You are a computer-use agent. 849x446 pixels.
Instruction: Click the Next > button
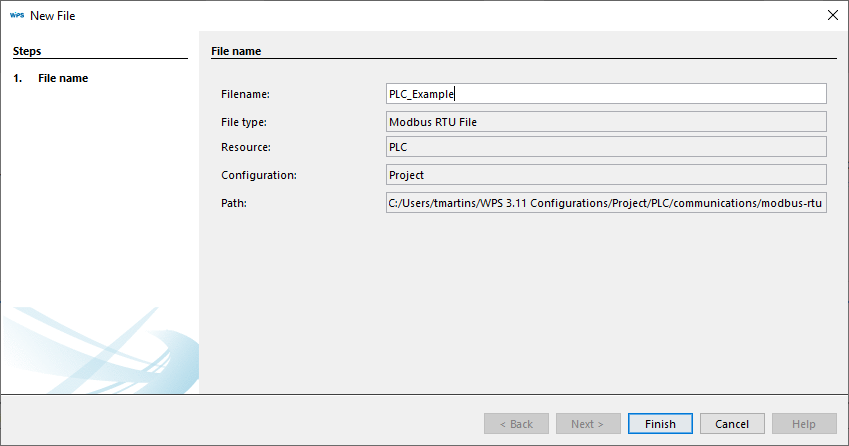pos(588,424)
